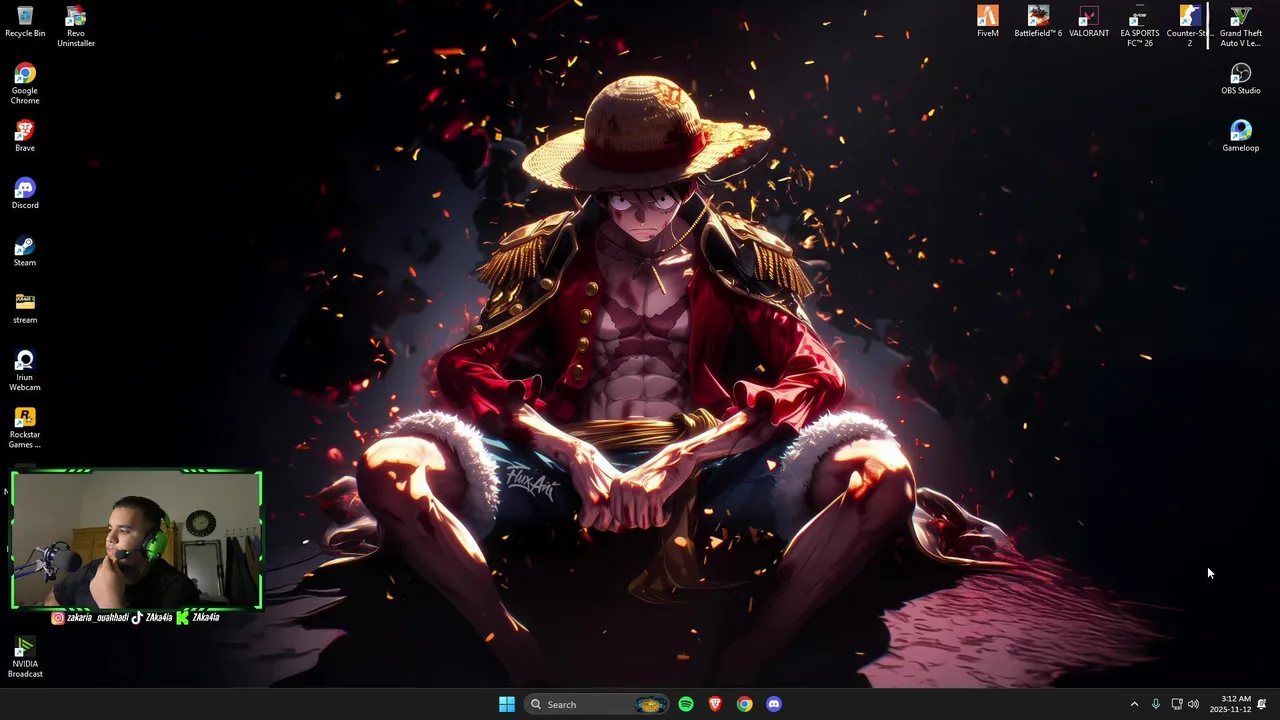1280x720 pixels.
Task: Select the Recycle Bin desktop icon
Action: pos(25,22)
